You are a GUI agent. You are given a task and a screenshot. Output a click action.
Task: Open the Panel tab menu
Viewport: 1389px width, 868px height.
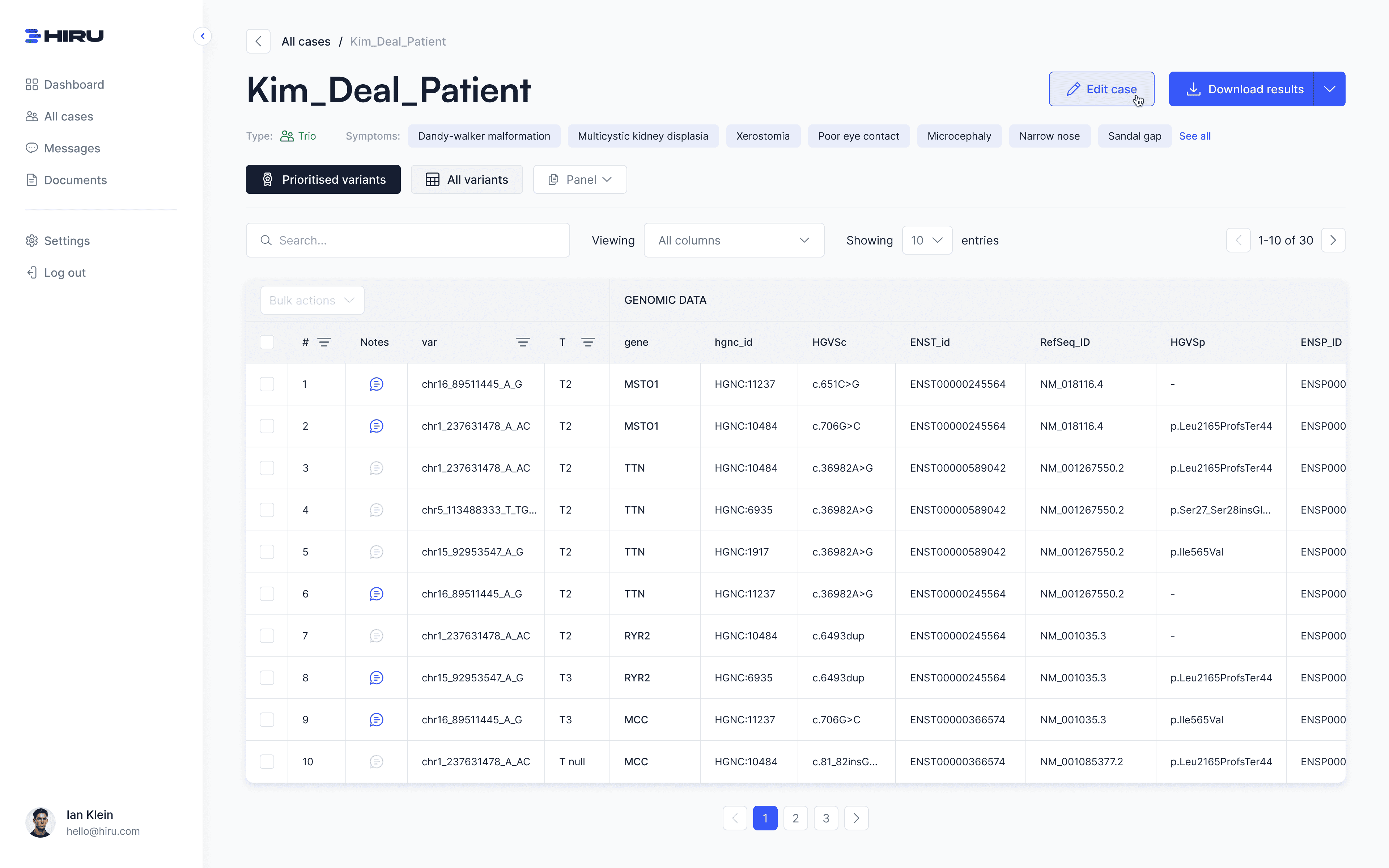pyautogui.click(x=580, y=180)
